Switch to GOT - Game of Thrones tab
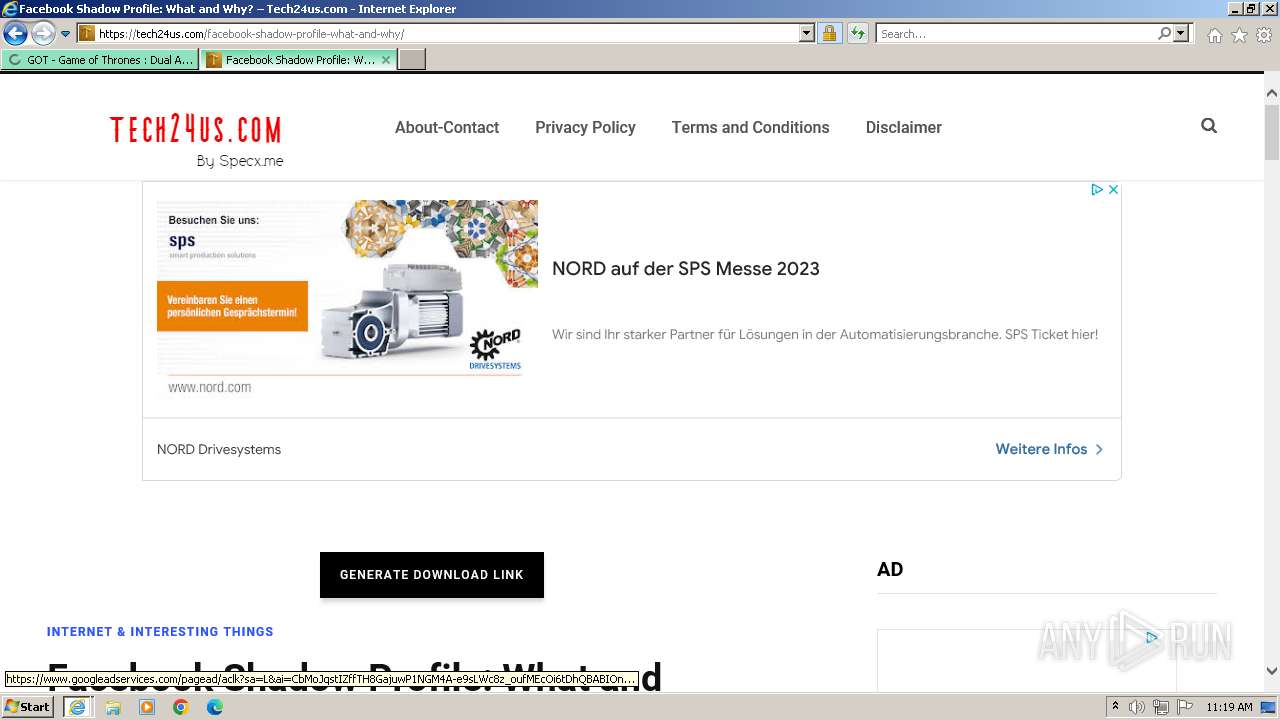The height and width of the screenshot is (720, 1280). click(100, 60)
